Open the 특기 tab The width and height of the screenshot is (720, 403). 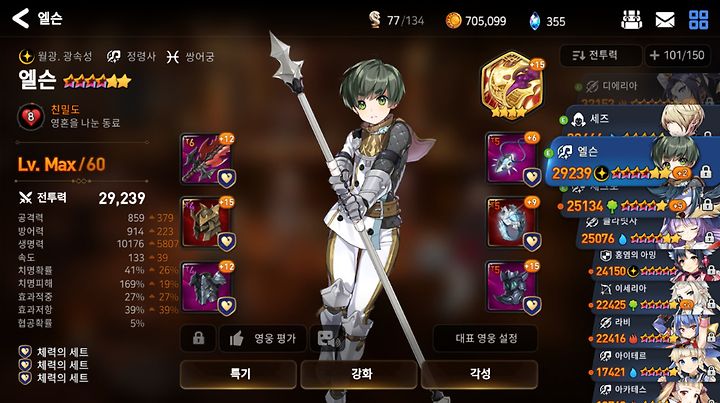coord(239,374)
